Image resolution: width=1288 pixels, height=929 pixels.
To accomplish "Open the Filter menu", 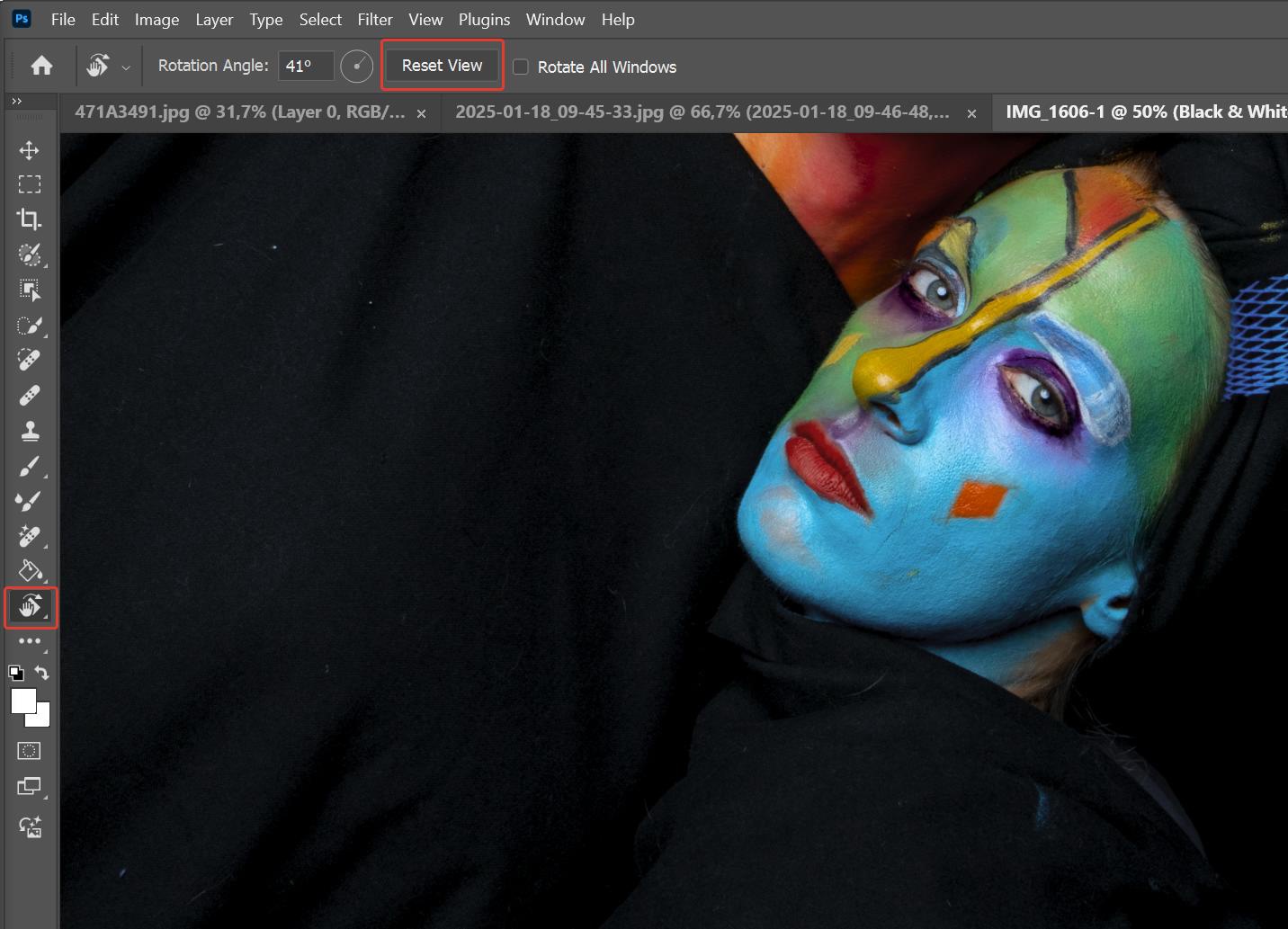I will 374,19.
